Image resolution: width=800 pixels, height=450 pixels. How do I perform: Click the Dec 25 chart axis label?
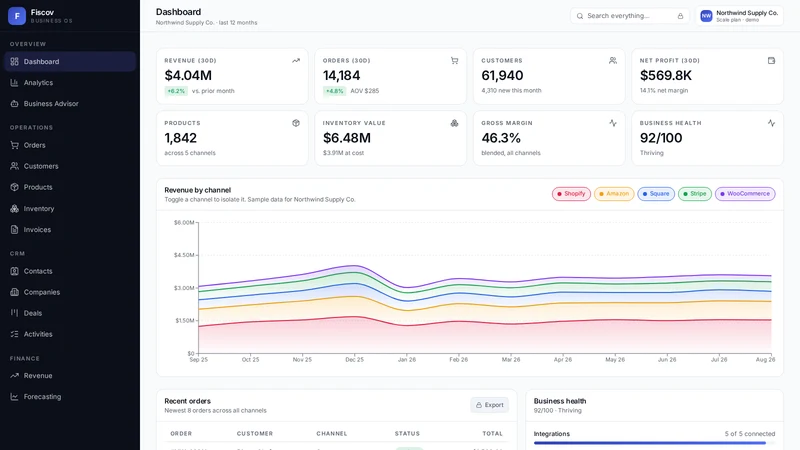point(354,360)
